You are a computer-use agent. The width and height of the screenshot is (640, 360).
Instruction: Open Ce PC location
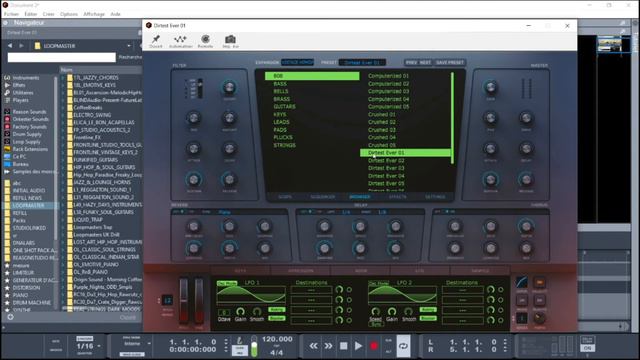19,156
